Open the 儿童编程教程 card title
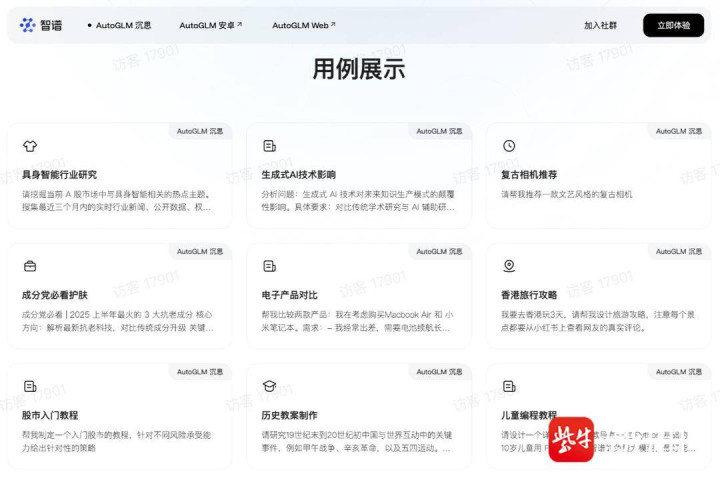Viewport: 720px width, 480px height. pyautogui.click(x=529, y=415)
